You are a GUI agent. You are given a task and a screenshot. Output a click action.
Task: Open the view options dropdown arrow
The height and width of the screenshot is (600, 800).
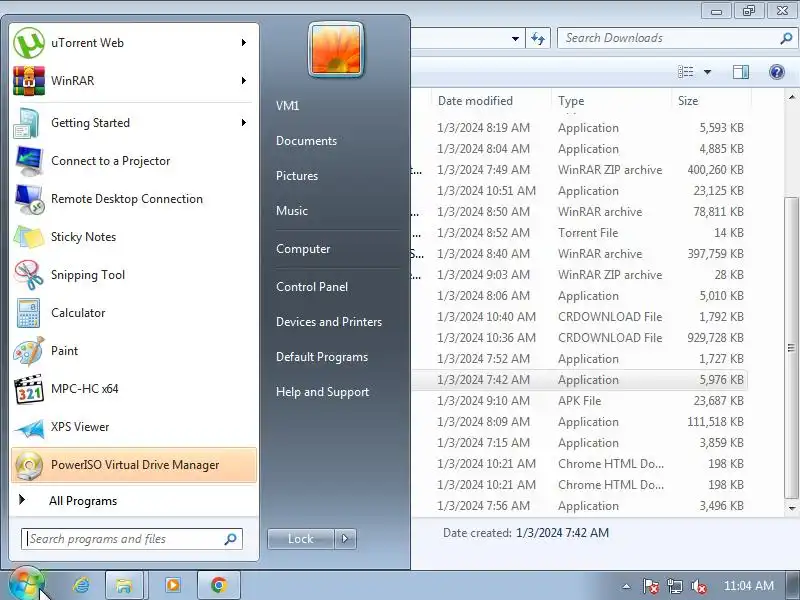708,72
